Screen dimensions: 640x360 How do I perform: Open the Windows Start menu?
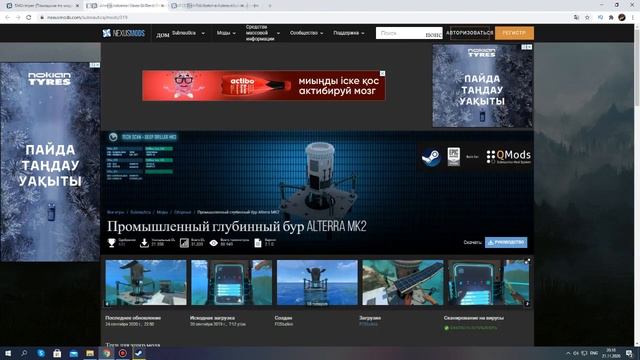click(8, 353)
